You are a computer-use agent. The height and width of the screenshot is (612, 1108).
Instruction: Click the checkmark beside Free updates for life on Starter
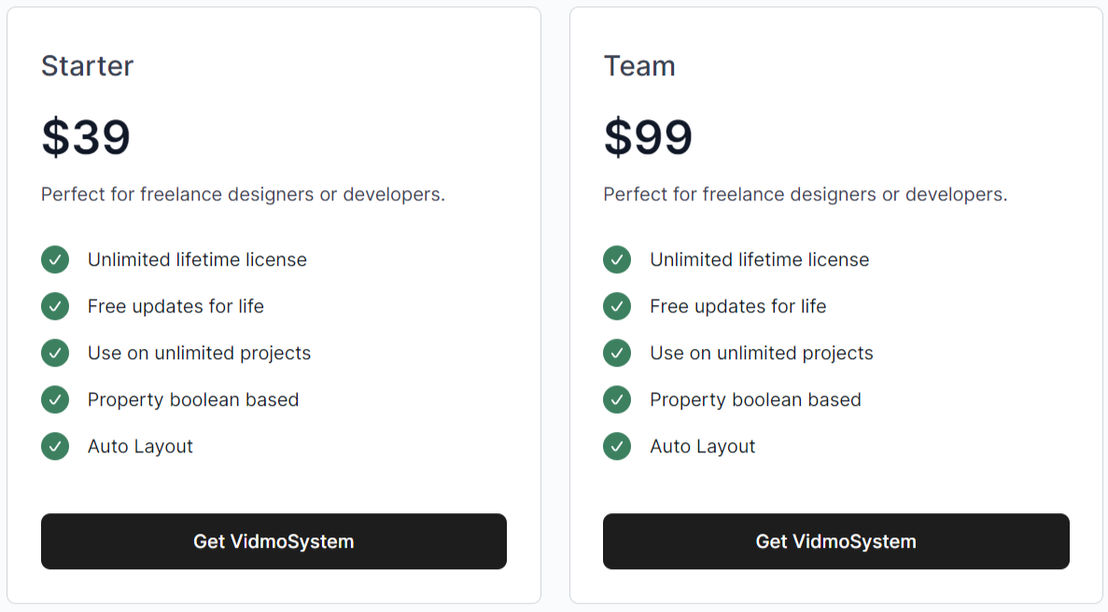(55, 306)
